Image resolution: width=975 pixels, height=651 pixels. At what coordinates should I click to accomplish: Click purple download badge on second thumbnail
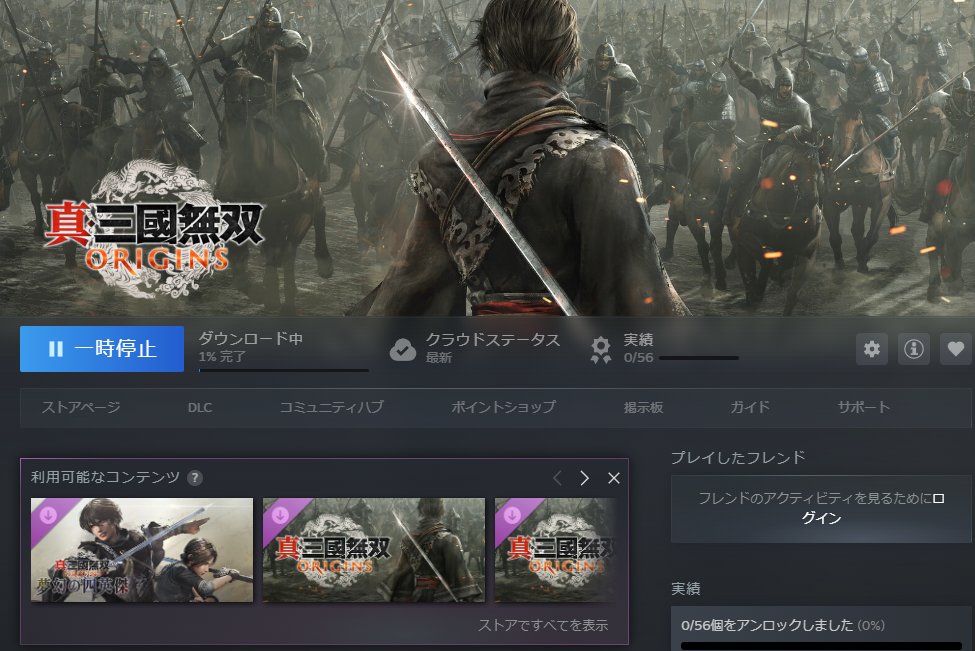pyautogui.click(x=280, y=515)
